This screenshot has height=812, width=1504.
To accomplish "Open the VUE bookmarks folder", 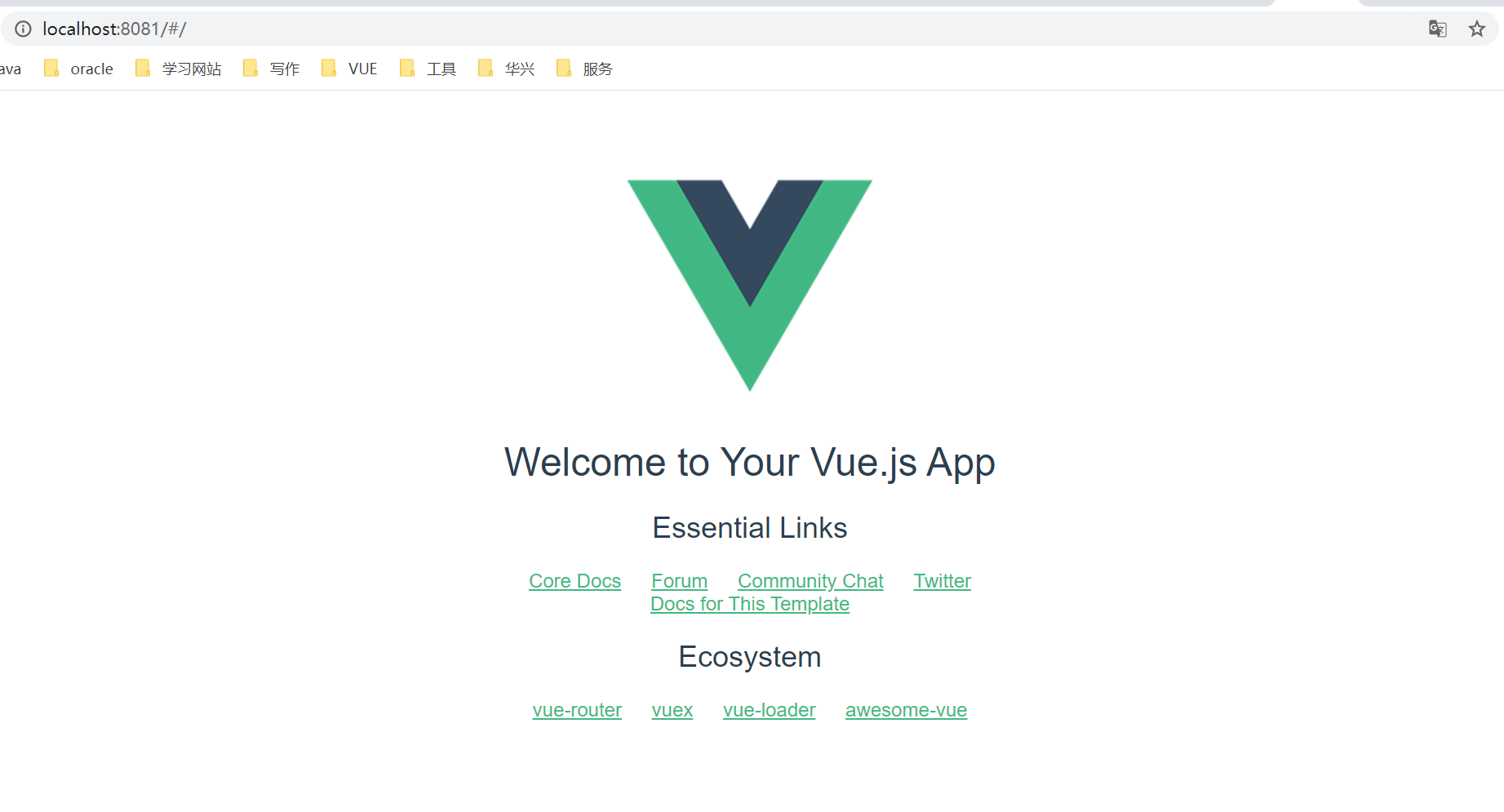I will click(349, 69).
